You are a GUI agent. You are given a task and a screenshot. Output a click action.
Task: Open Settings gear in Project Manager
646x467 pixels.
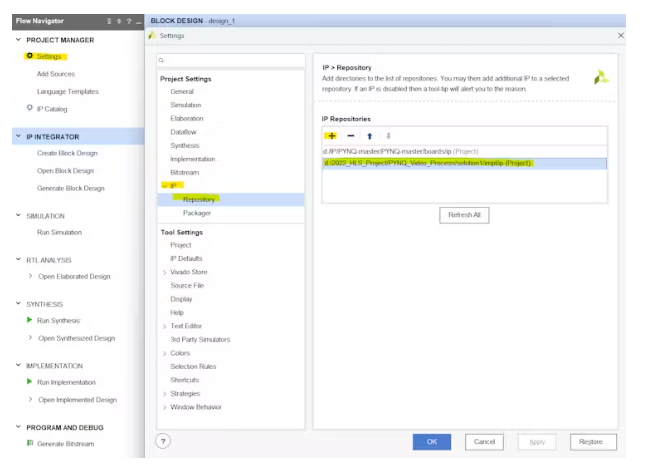[x=30, y=56]
